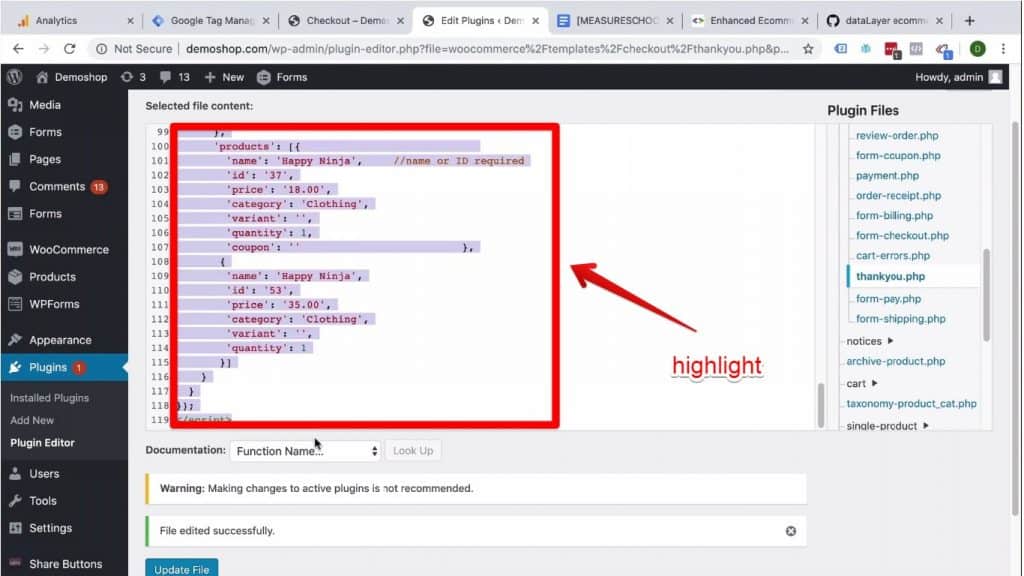This screenshot has height=576, width=1024.
Task: Open the Media library from the sidebar
Action: (x=45, y=105)
